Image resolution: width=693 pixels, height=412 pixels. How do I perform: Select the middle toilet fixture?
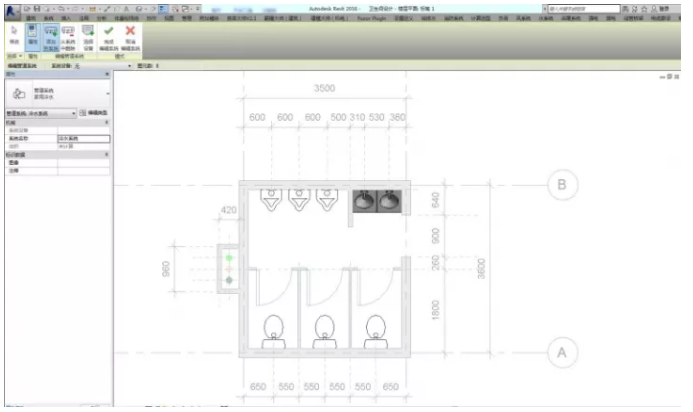coord(325,332)
